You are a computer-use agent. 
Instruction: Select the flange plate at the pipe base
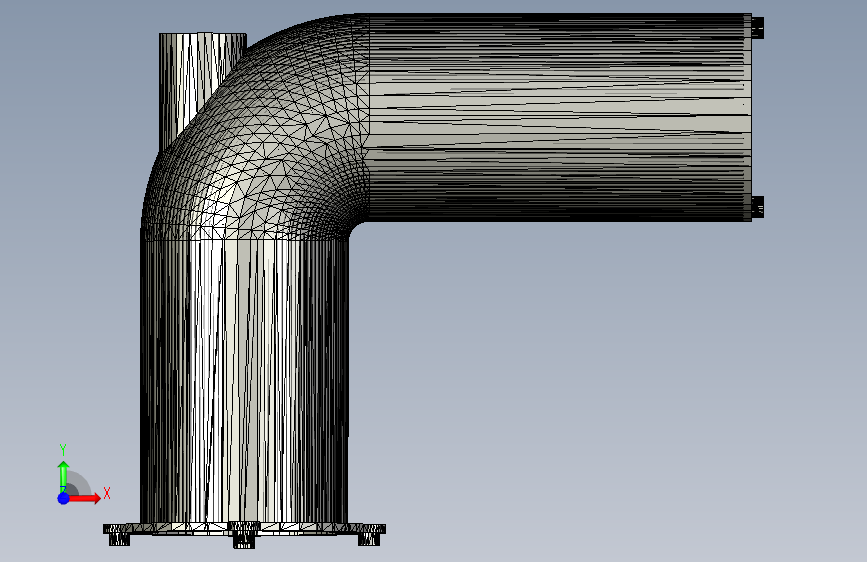(x=244, y=529)
